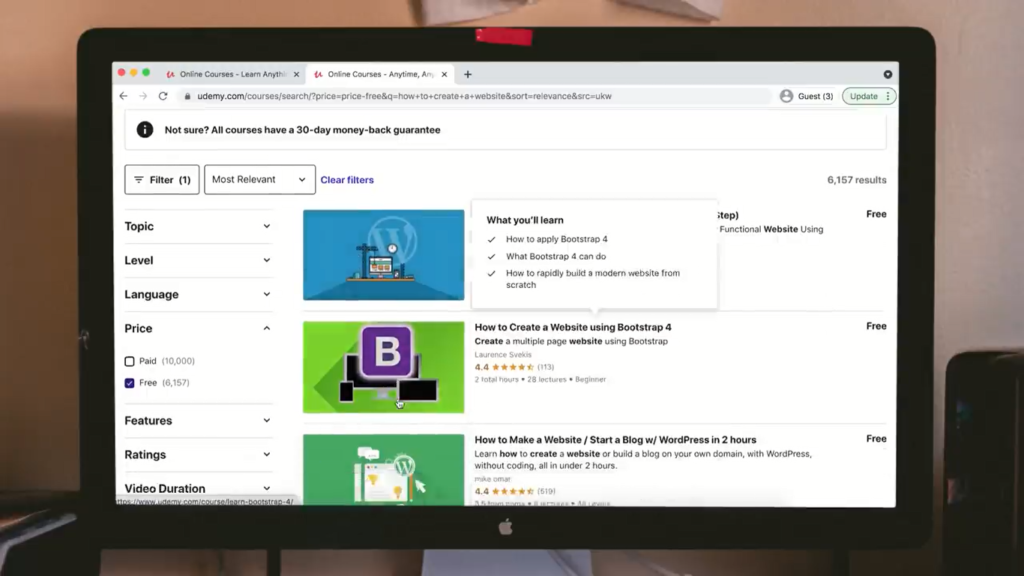Open the Guest (3) profile menu

click(x=807, y=96)
